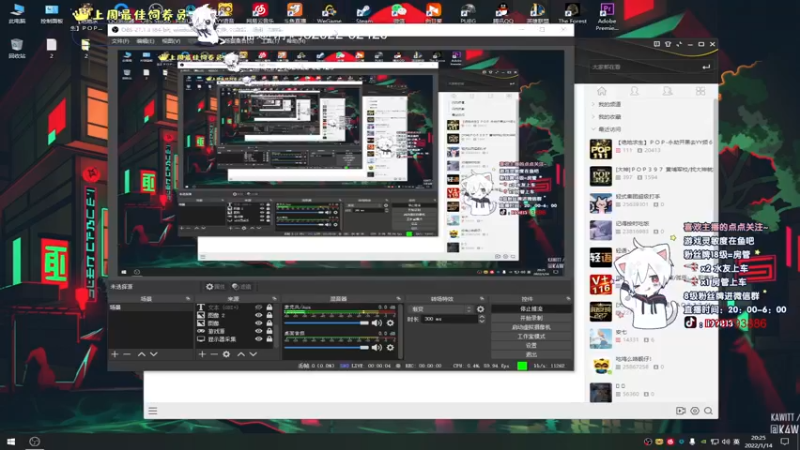This screenshot has height=450, width=800.
Task: Pop out the 场景 dock panel
Action: [x=188, y=298]
